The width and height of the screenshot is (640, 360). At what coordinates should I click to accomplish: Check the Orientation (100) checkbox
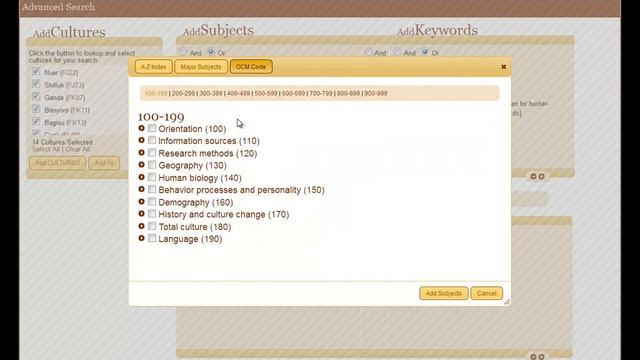[x=152, y=128]
